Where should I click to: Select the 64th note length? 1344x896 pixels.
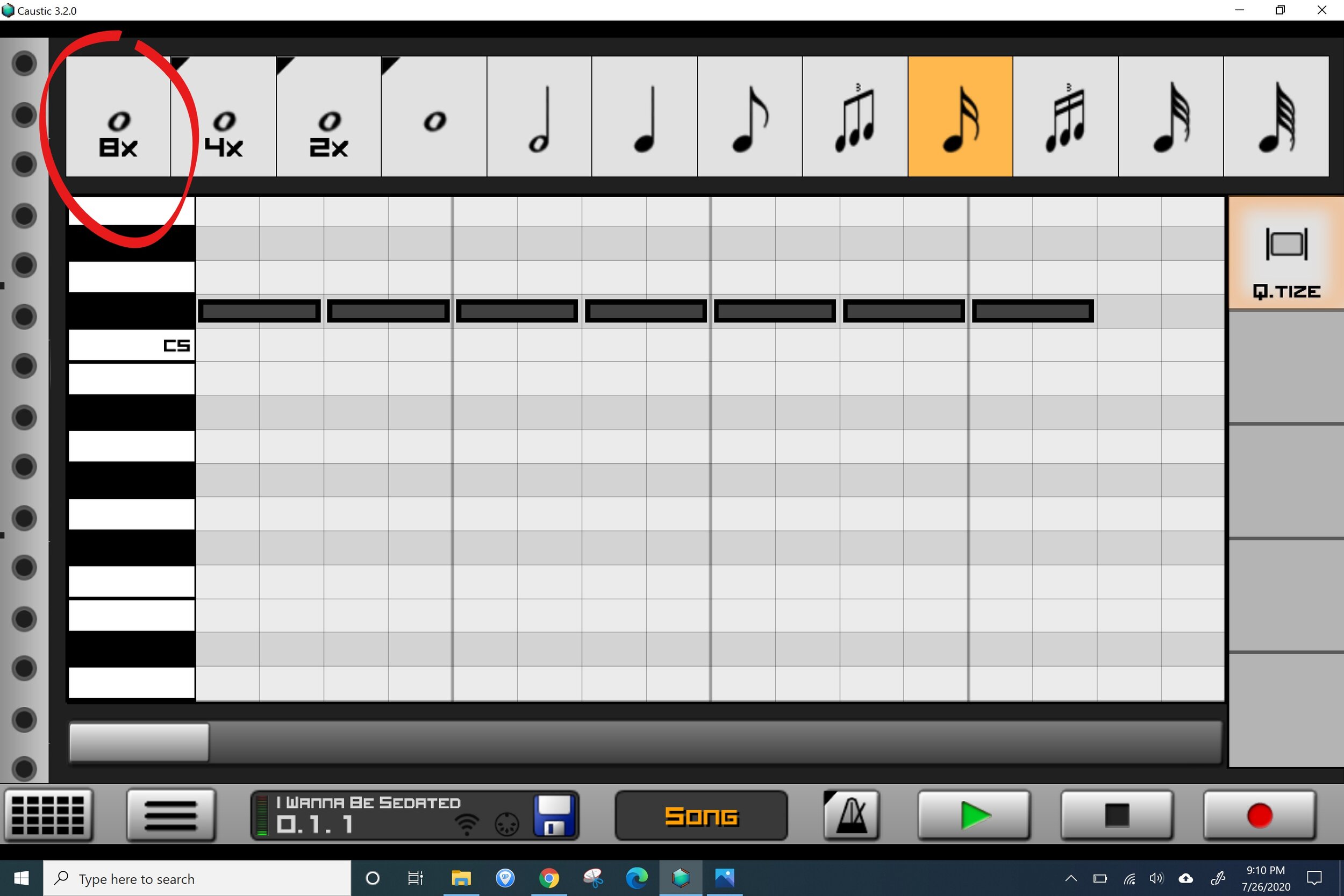pos(1275,117)
